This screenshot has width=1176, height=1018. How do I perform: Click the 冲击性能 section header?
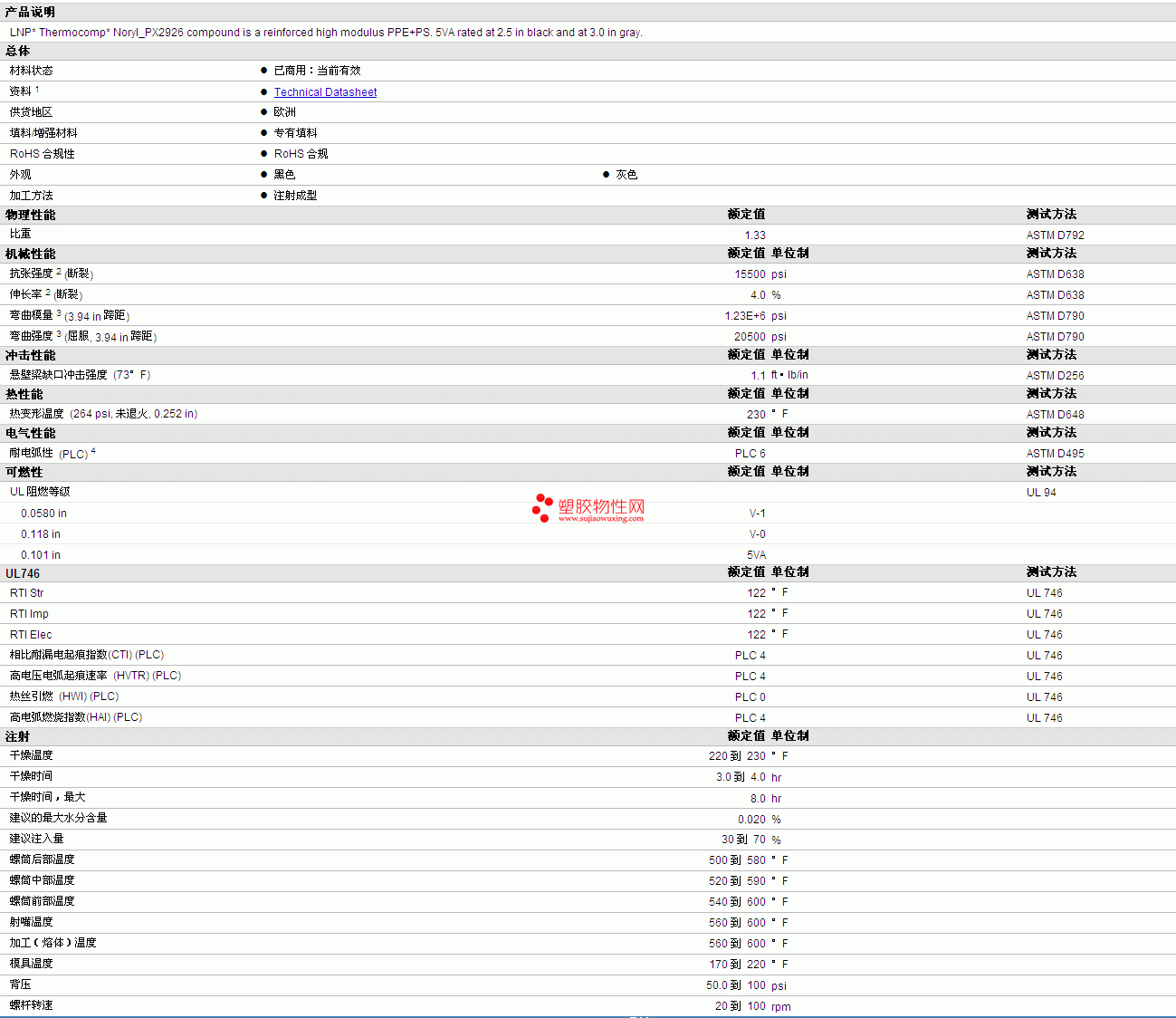[x=30, y=356]
